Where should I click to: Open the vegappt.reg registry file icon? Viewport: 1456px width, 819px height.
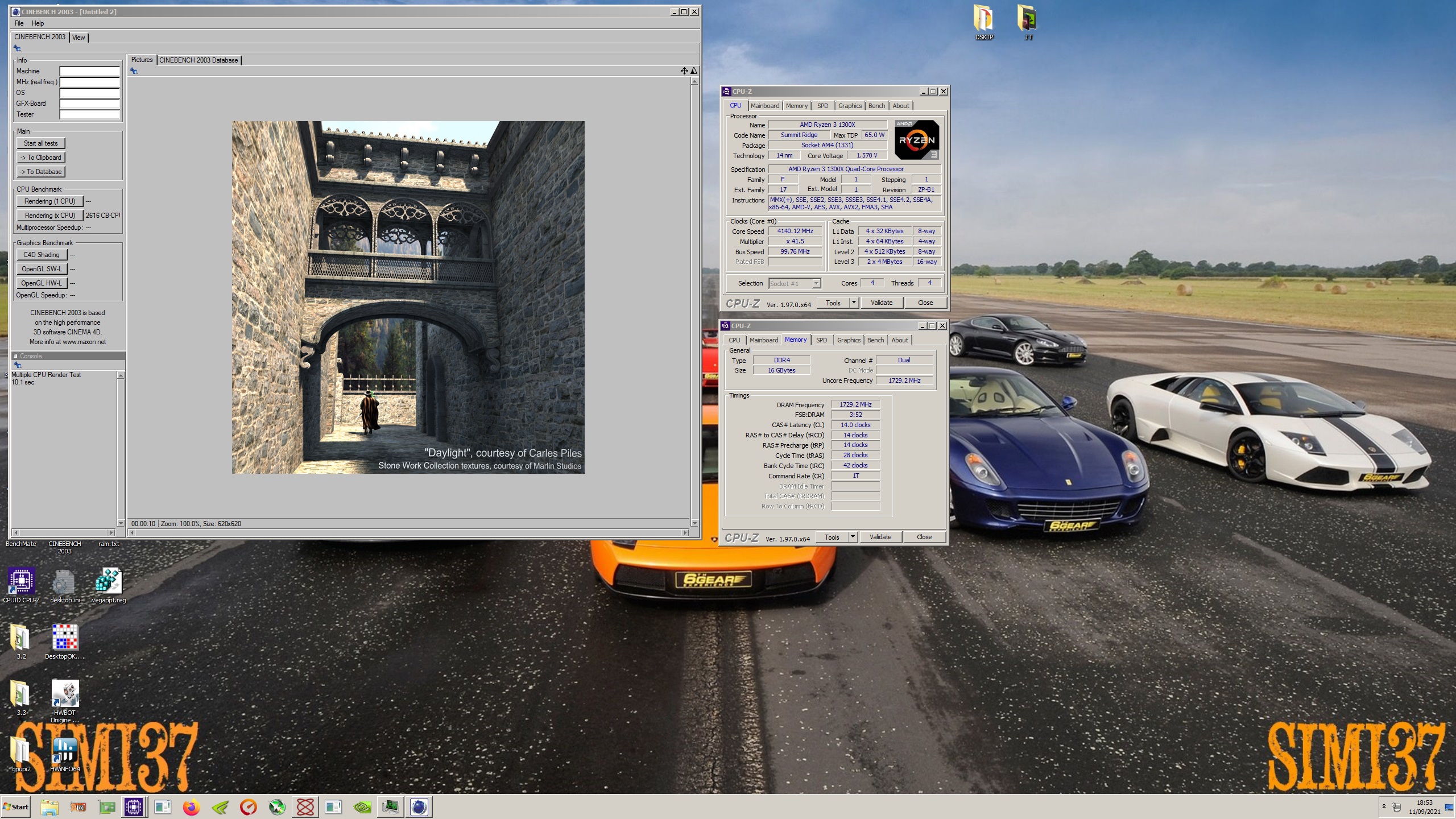(109, 585)
